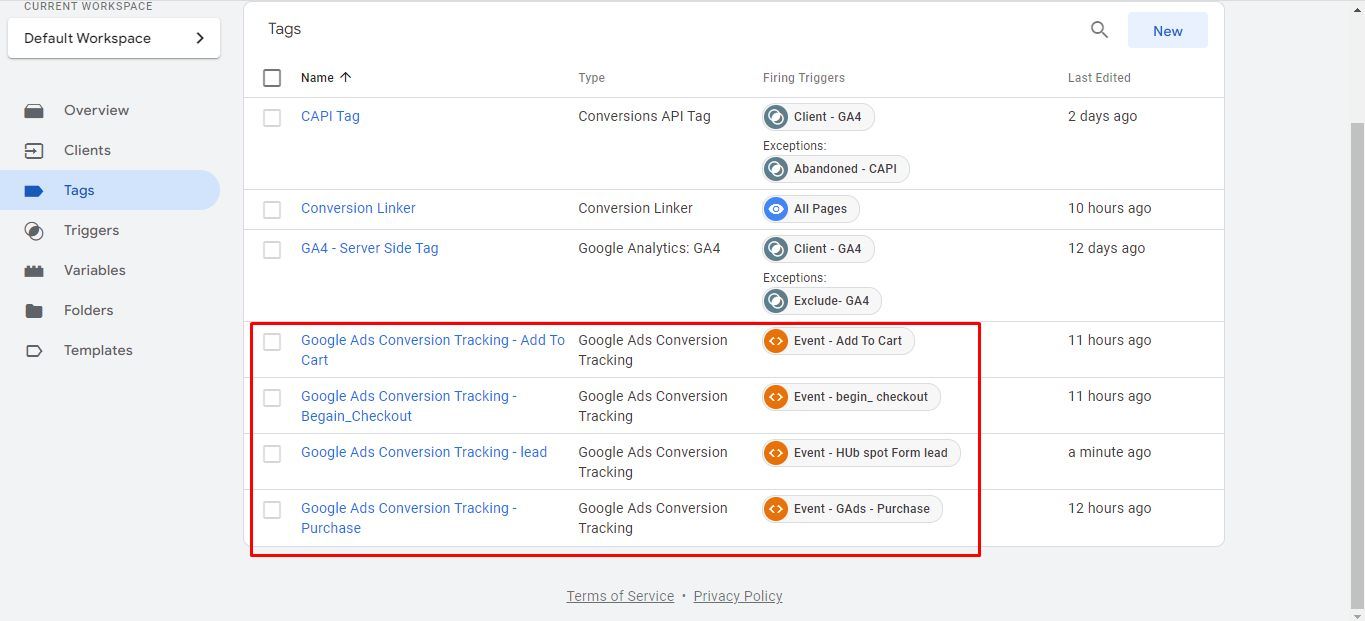Viewport: 1365px width, 621px height.
Task: Click the search magnifier icon in Tags
Action: (x=1099, y=30)
